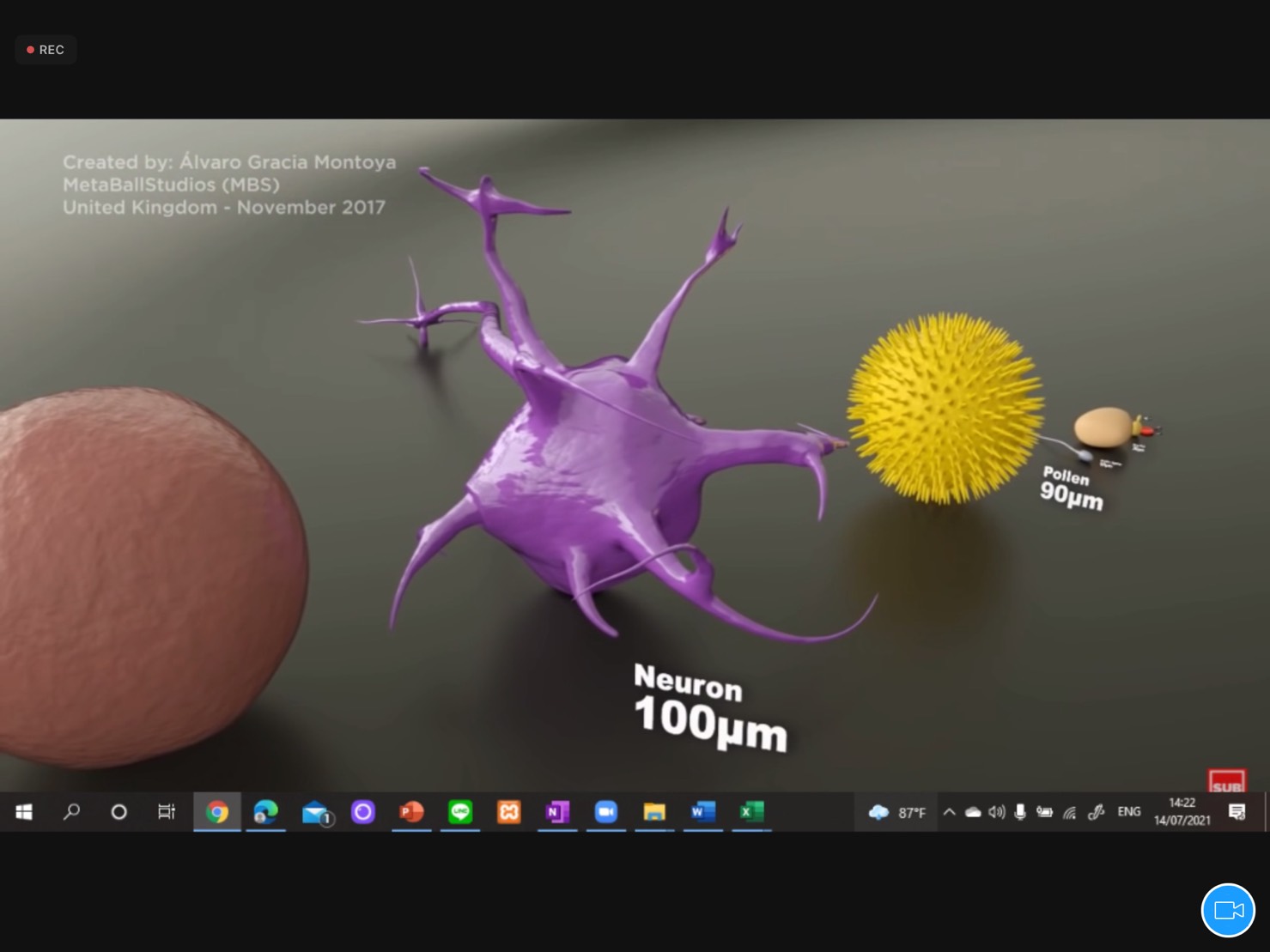Click the 'MetaBallStudios (MBS)' credit text

pyautogui.click(x=171, y=185)
